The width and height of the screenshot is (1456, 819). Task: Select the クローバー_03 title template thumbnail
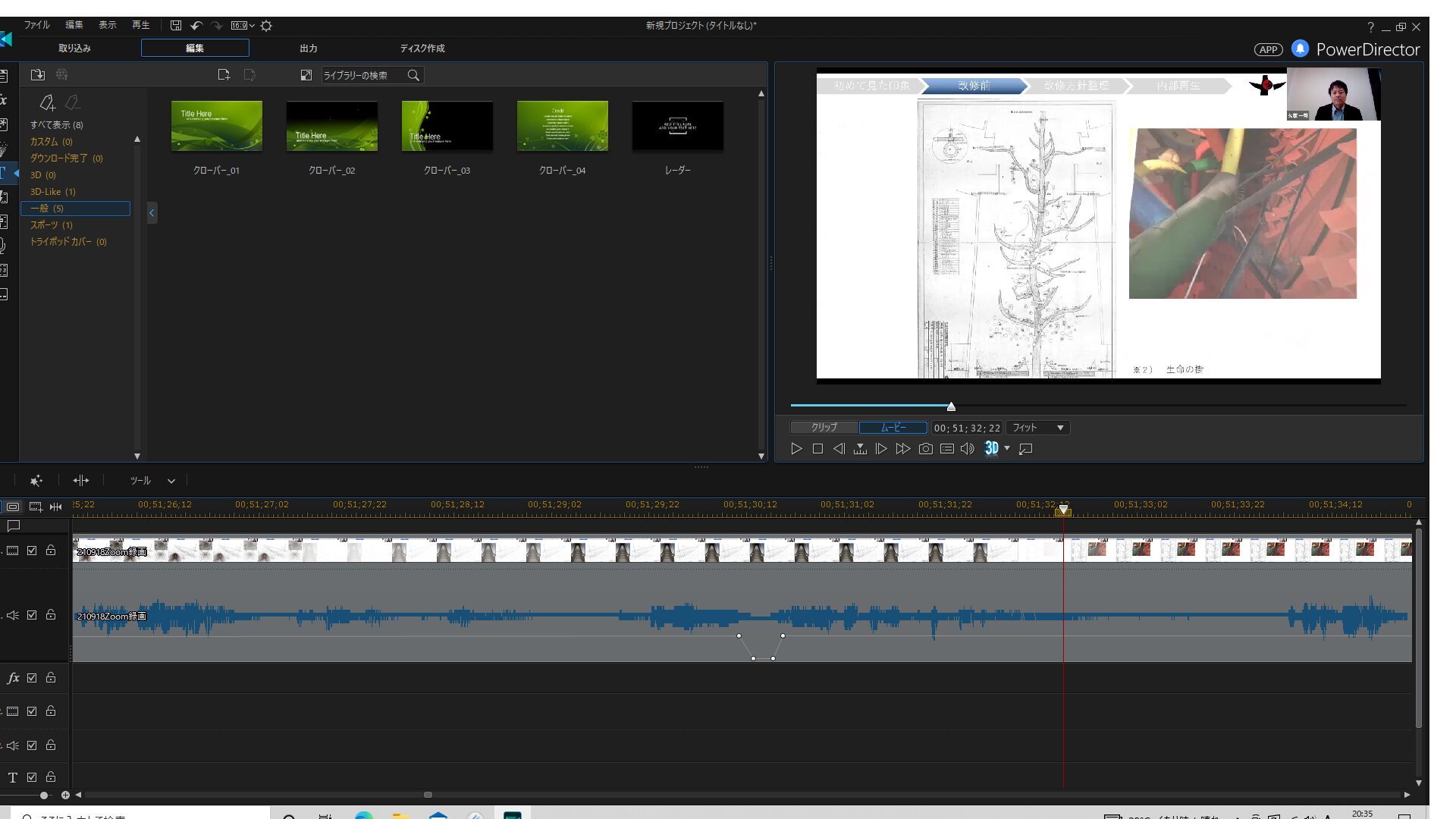coord(447,127)
